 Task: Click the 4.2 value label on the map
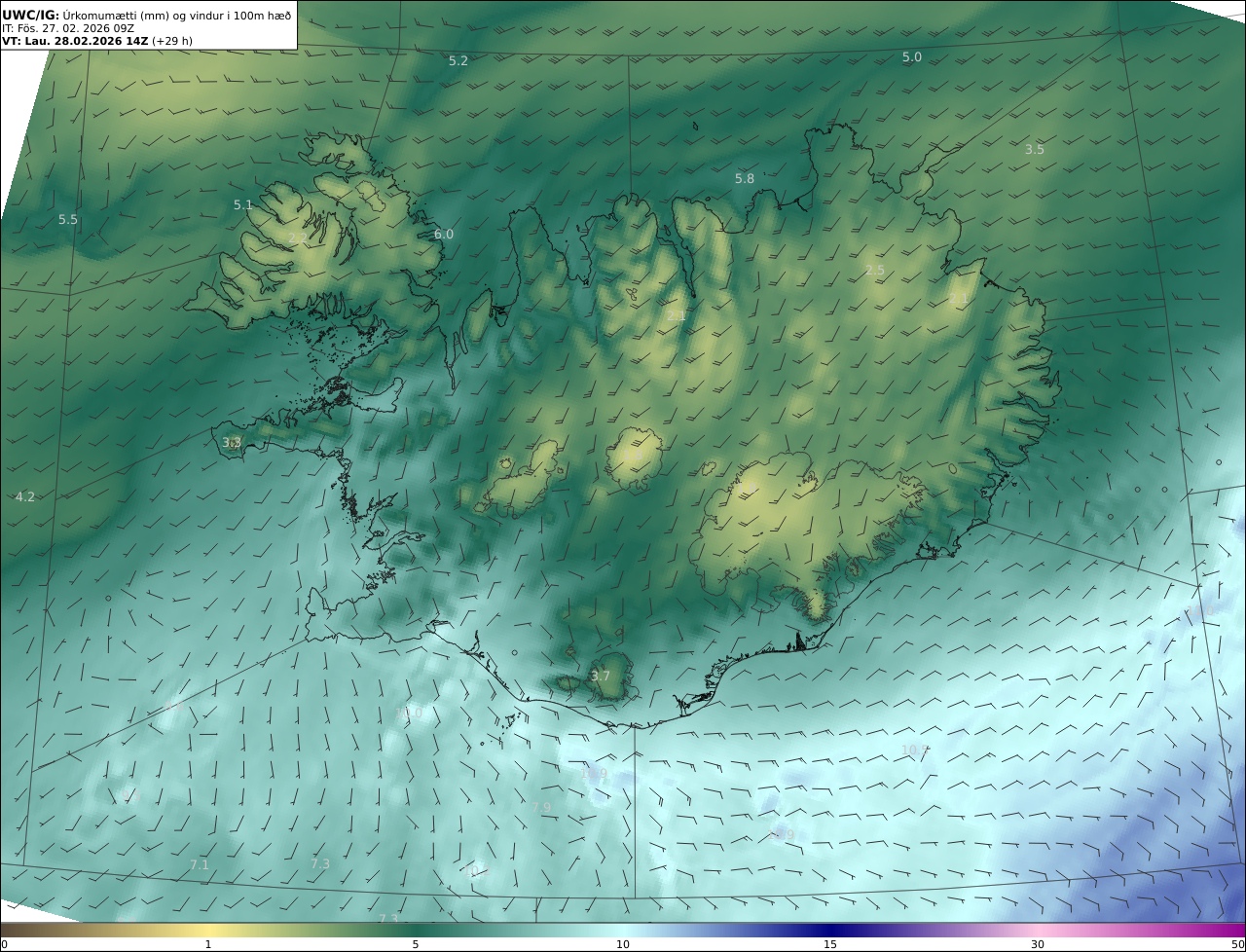tap(25, 496)
